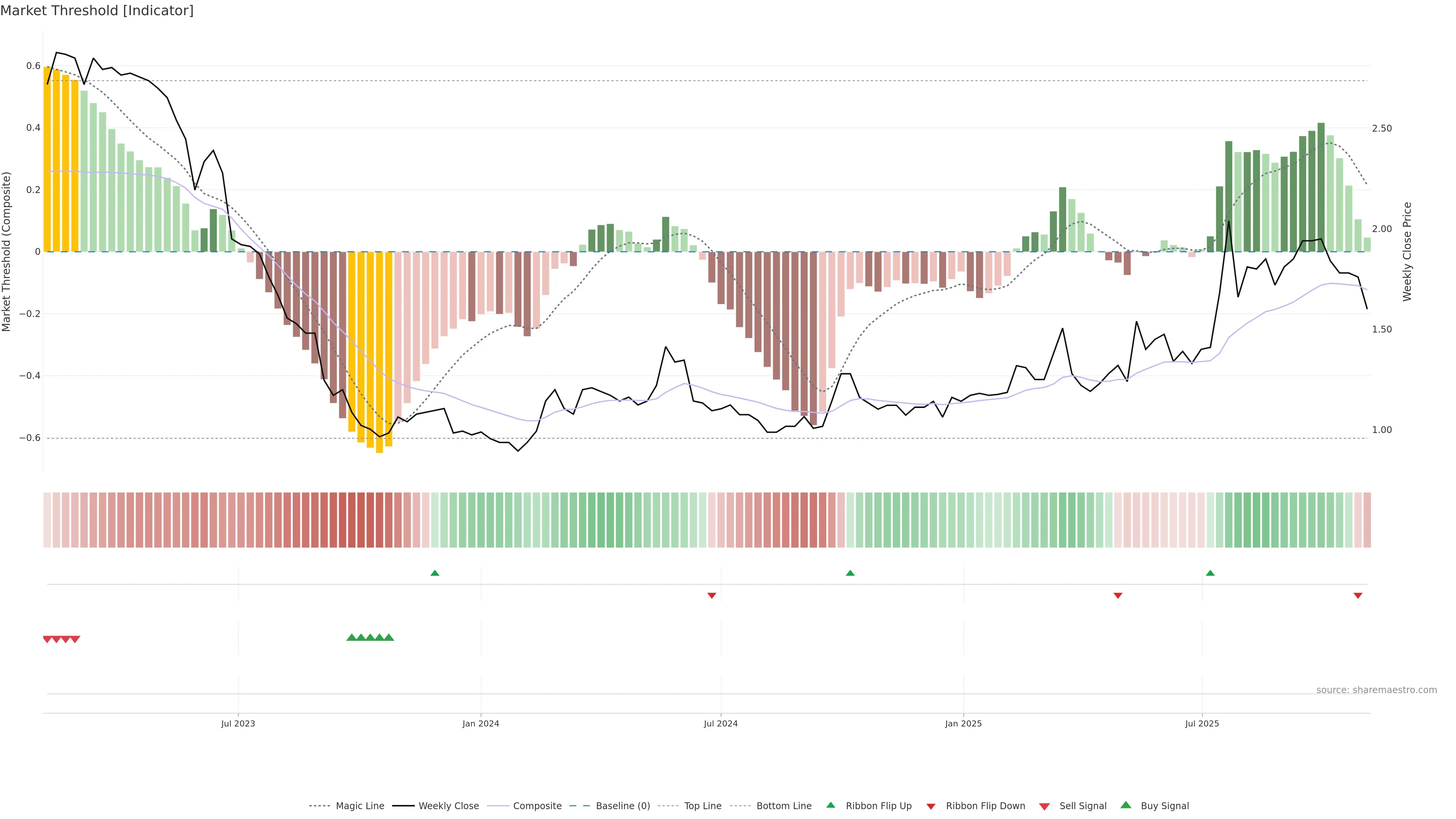Viewport: 1456px width, 819px height.
Task: Toggle the Weekly Close legend entry
Action: [x=448, y=806]
